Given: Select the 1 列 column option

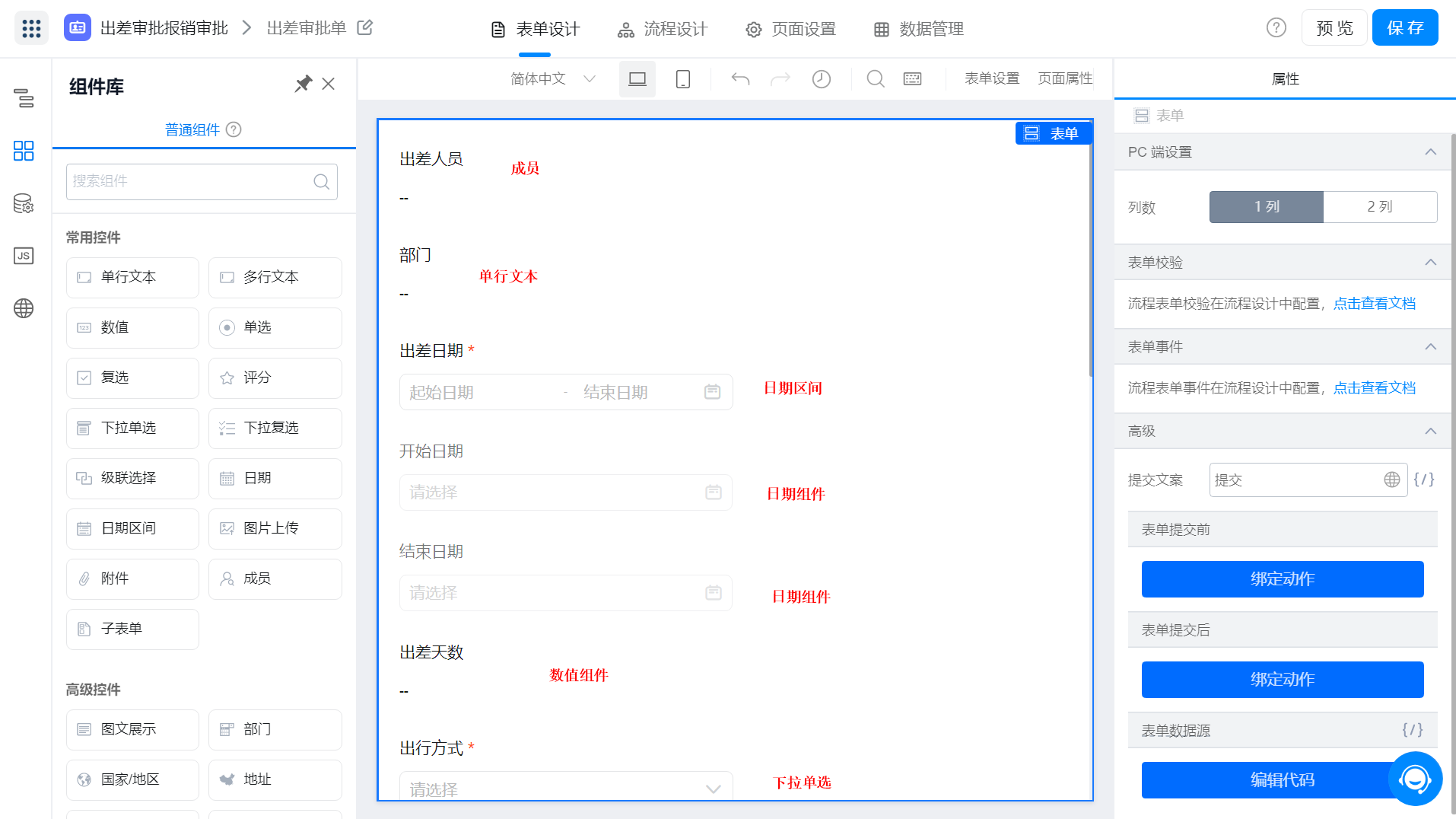Looking at the screenshot, I should pyautogui.click(x=1267, y=207).
